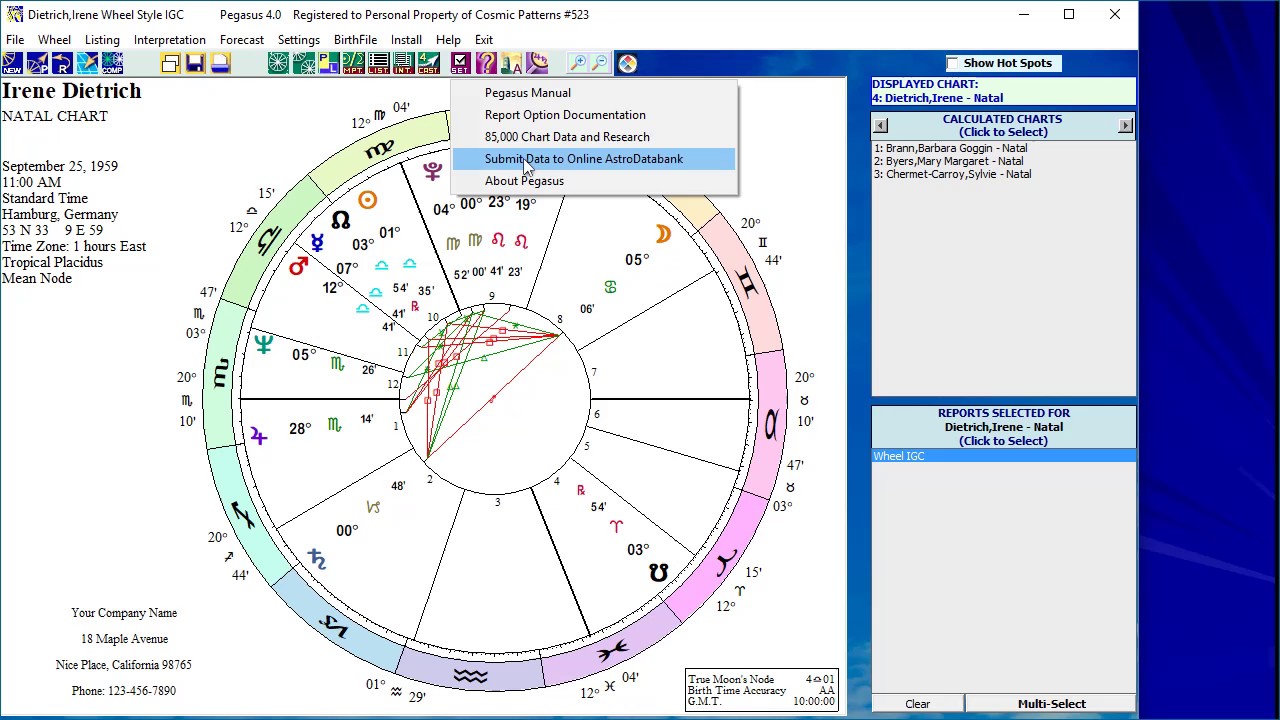
Task: Click the PL toolbar icon
Action: point(328,64)
